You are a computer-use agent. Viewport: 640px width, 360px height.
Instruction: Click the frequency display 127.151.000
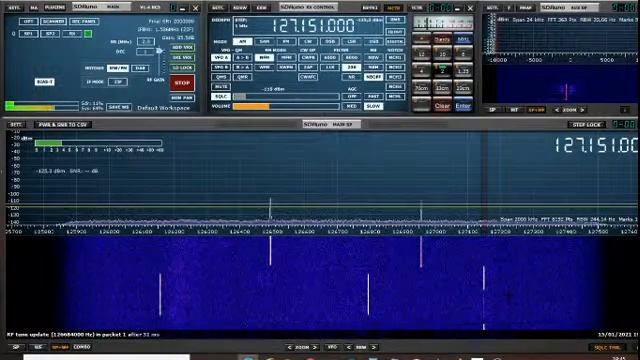click(x=313, y=26)
